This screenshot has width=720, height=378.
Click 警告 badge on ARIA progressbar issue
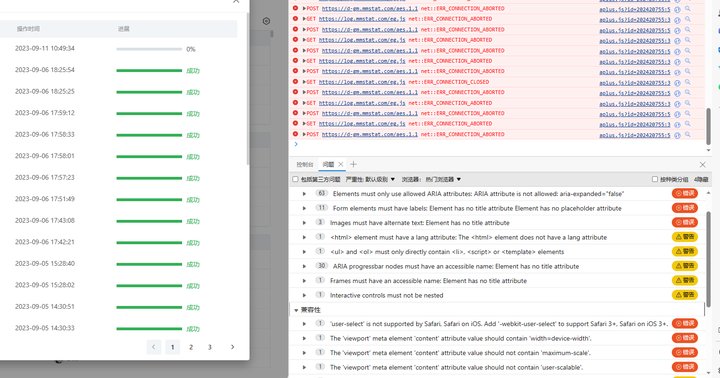coord(685,266)
